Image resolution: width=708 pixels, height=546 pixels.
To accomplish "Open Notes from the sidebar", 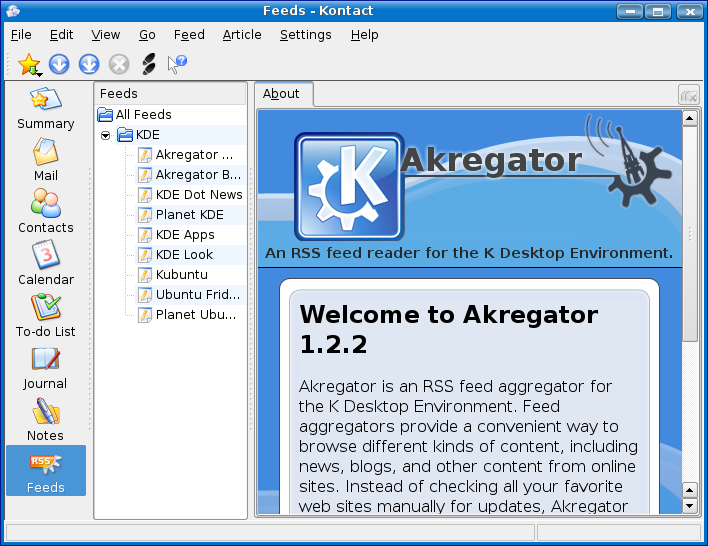I will (x=45, y=420).
